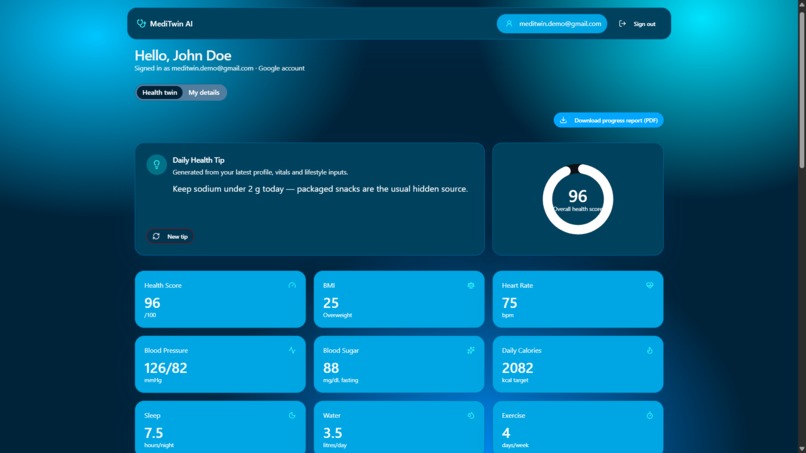Screen dimensions: 806x453
Task: Click the Blood Pressure value 126/82
Action: pyautogui.click(x=166, y=368)
